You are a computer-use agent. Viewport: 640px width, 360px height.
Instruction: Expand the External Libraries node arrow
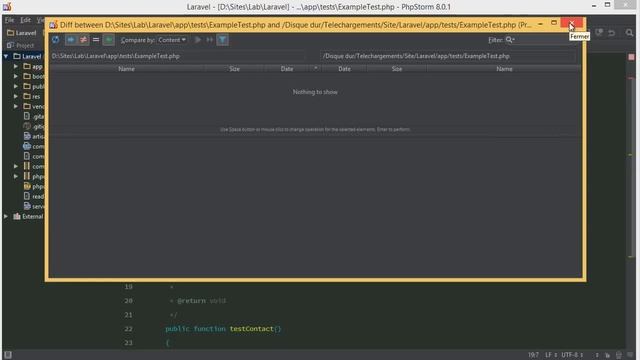tap(6, 216)
